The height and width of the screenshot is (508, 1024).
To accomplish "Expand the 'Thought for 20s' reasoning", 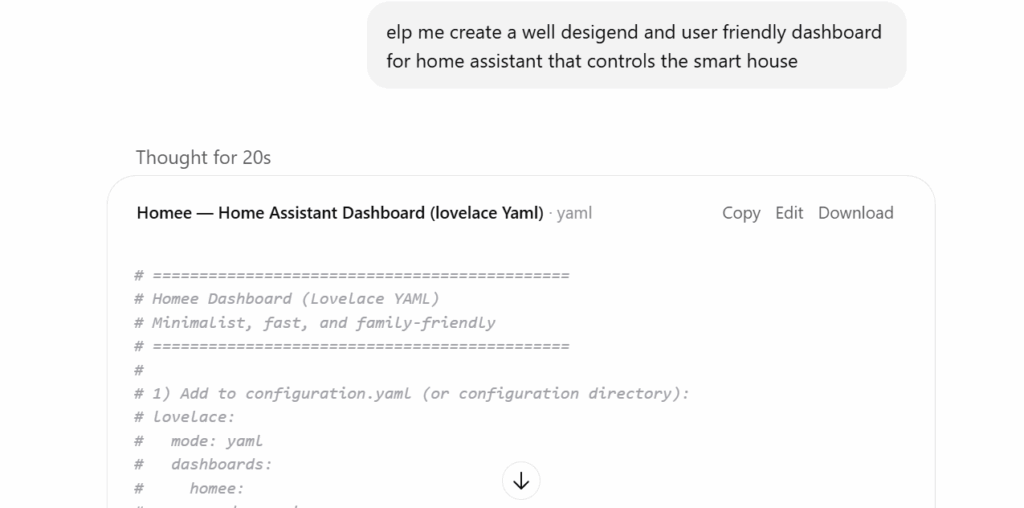I will (203, 157).
